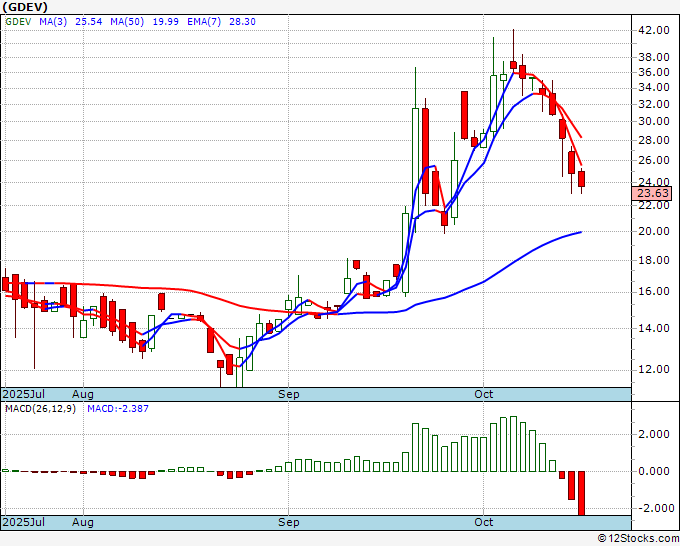Click the 36.00 price axis label
The image size is (680, 546).
click(653, 72)
